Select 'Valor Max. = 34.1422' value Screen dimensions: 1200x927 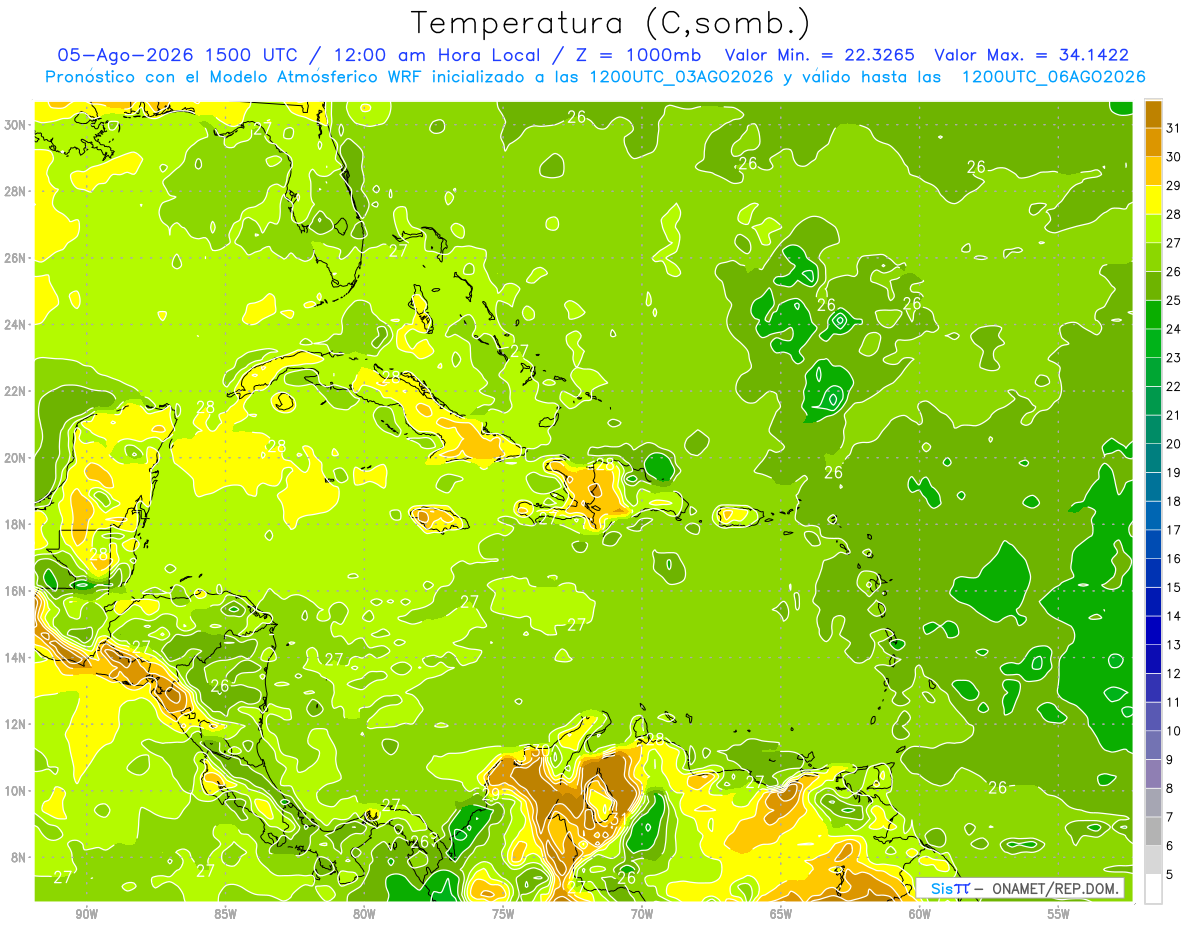coord(1032,55)
